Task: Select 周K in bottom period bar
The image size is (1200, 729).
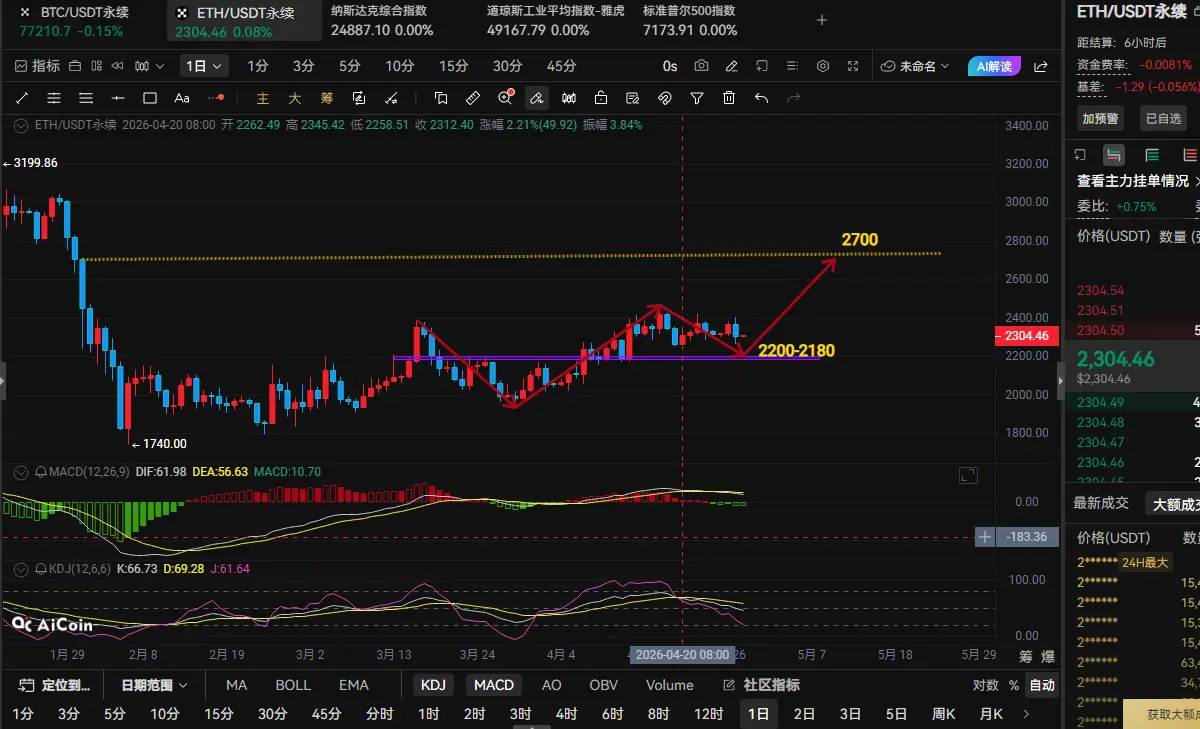Action: click(x=943, y=714)
